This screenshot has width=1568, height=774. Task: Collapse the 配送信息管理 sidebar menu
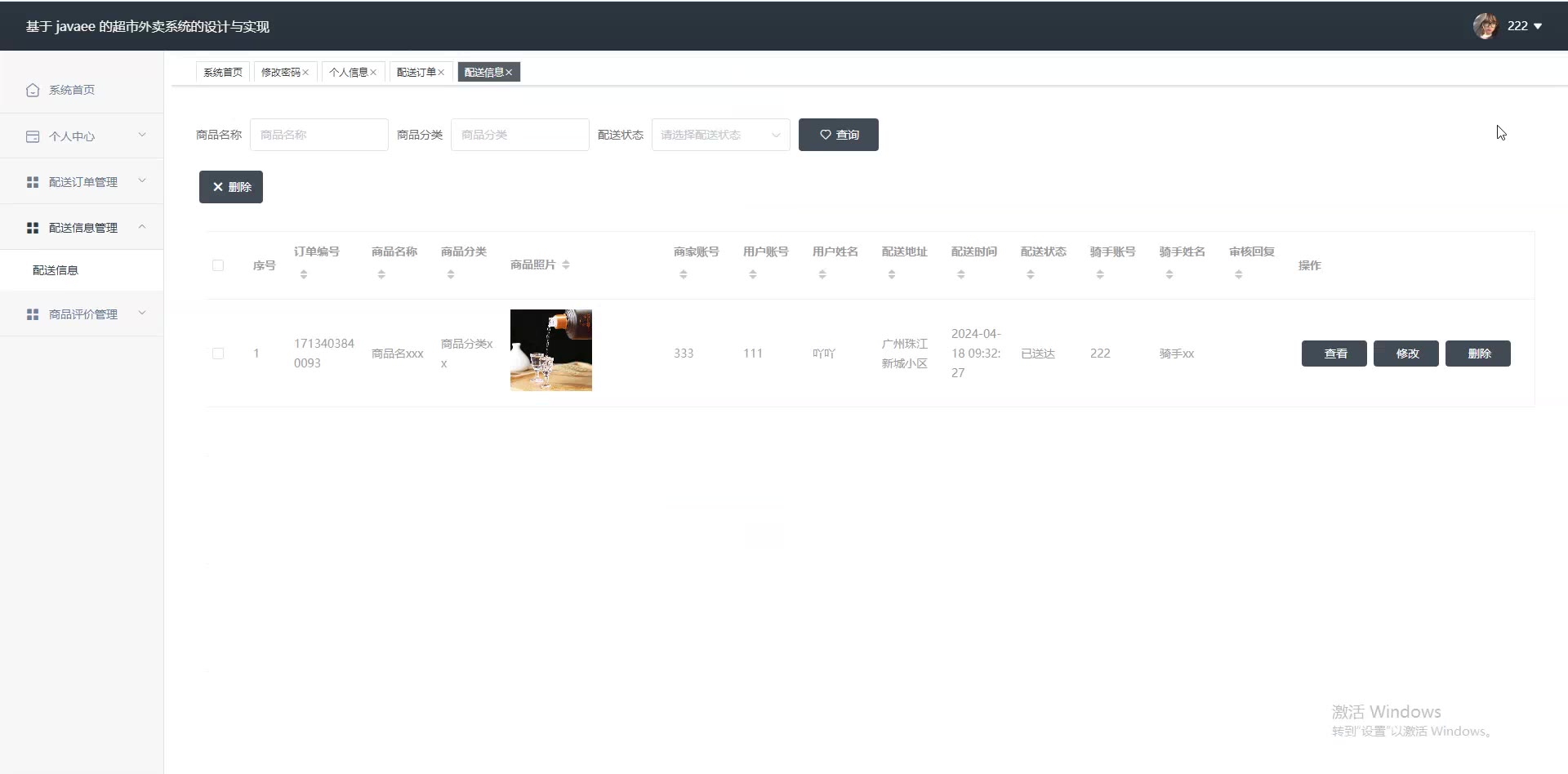(x=82, y=228)
